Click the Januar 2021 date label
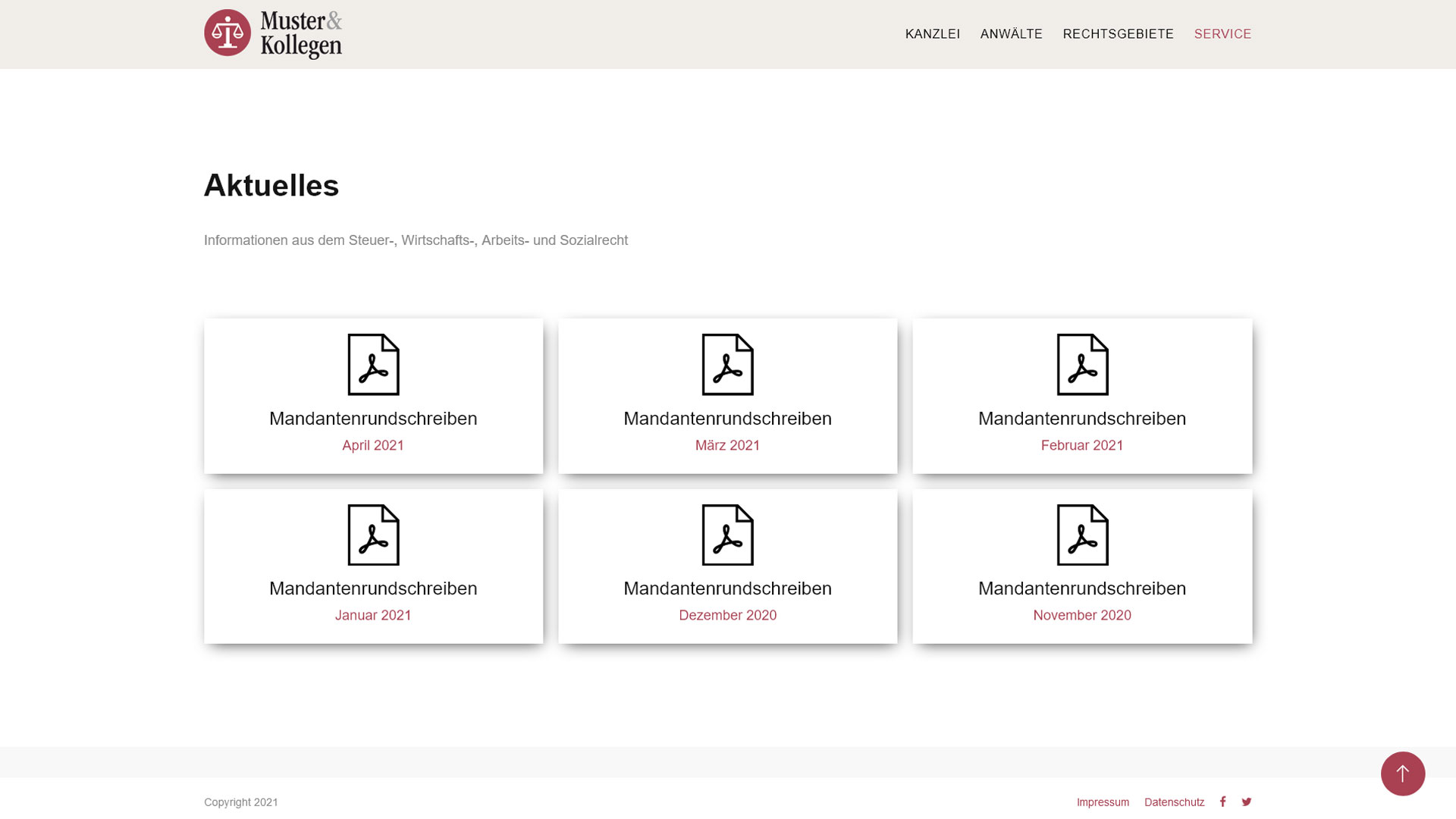Screen dimensions: 1456x819 (373, 616)
